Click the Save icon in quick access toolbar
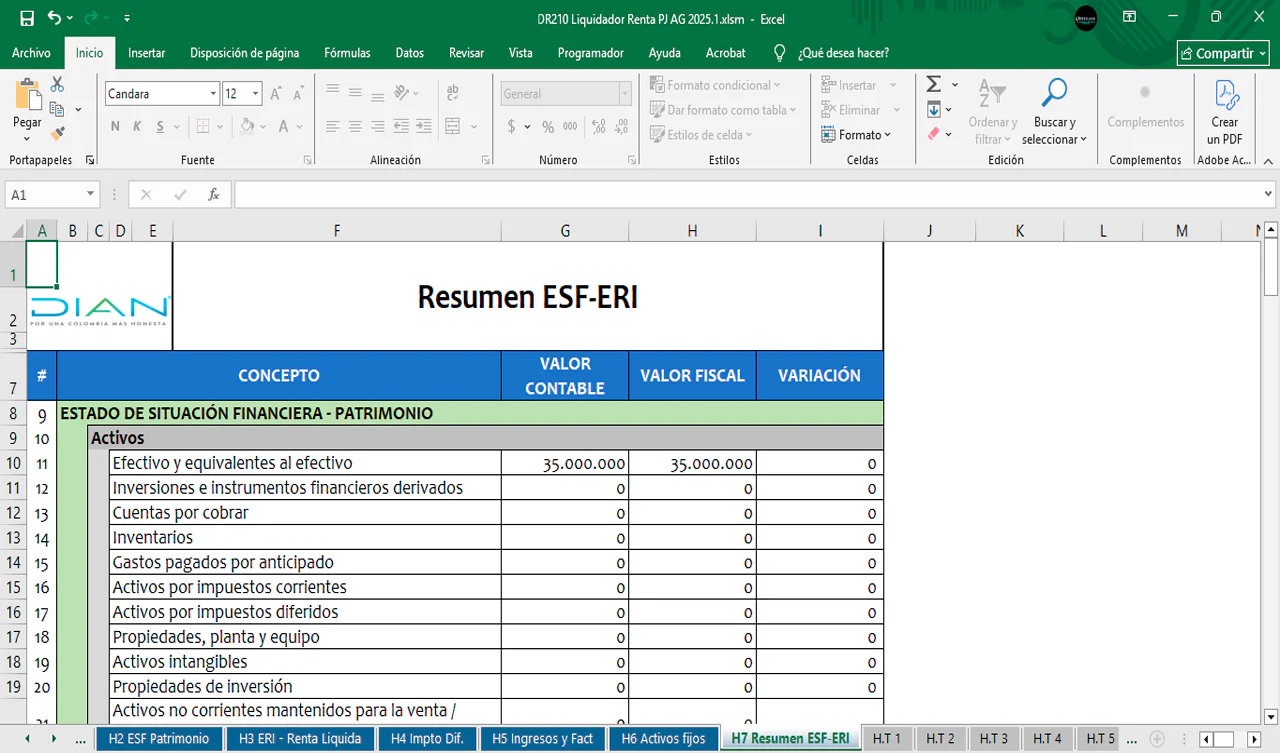 click(x=27, y=19)
